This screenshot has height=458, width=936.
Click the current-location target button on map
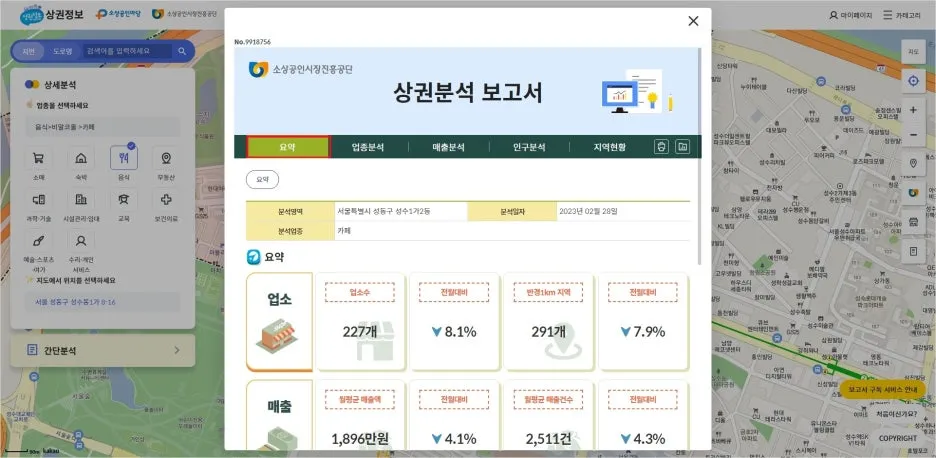[913, 81]
